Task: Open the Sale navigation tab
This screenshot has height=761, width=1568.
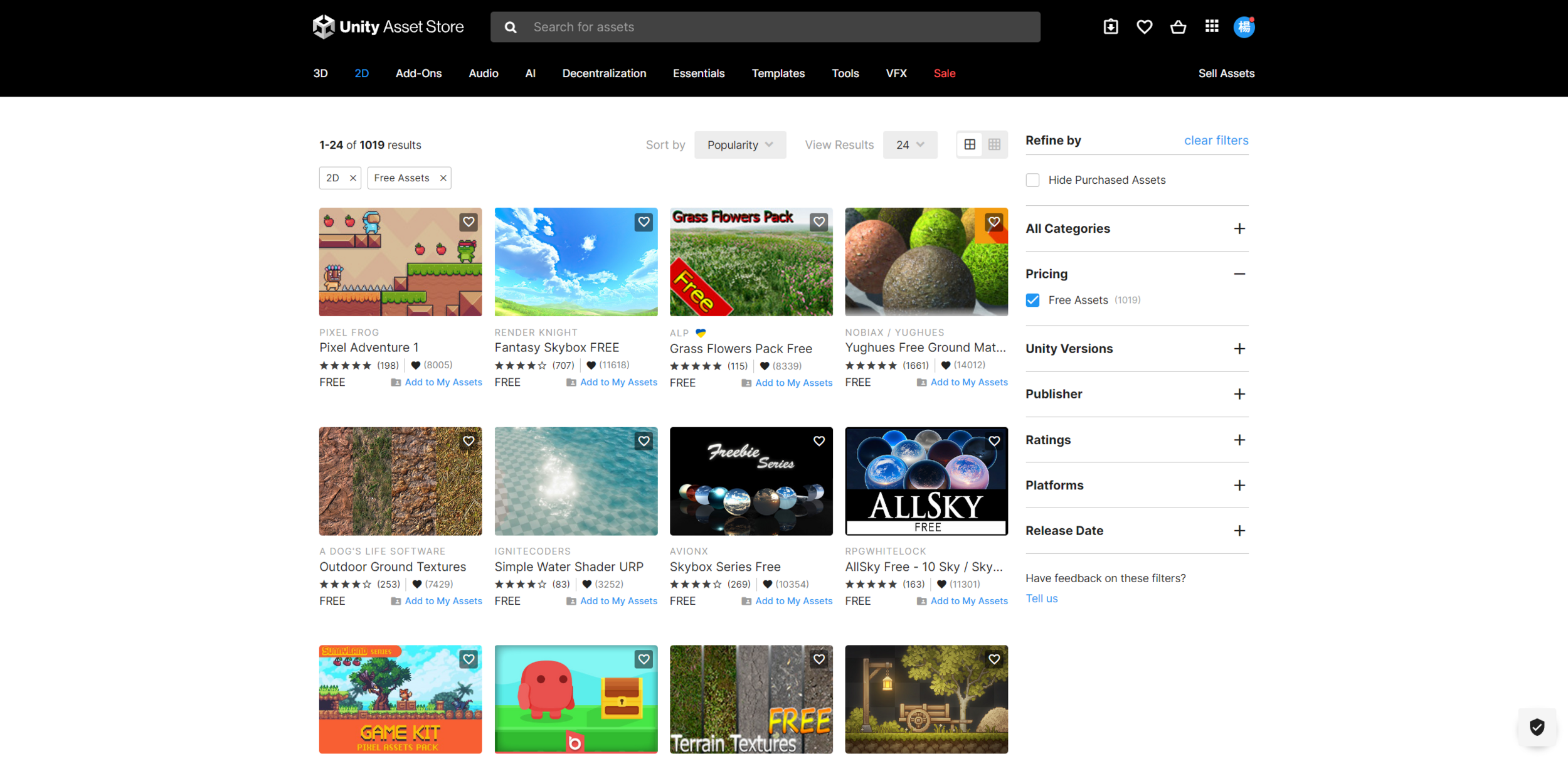Action: pyautogui.click(x=944, y=73)
